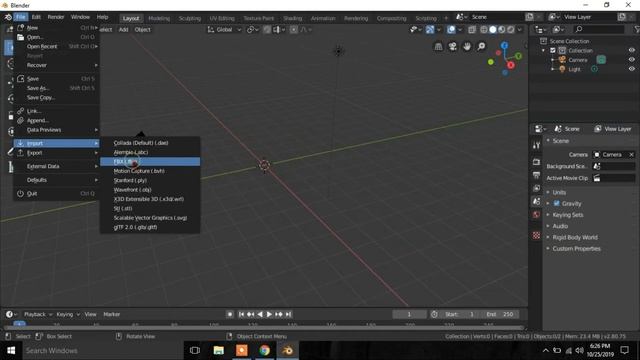
Task: Open the Playback dropdown in timeline
Action: click(38, 314)
